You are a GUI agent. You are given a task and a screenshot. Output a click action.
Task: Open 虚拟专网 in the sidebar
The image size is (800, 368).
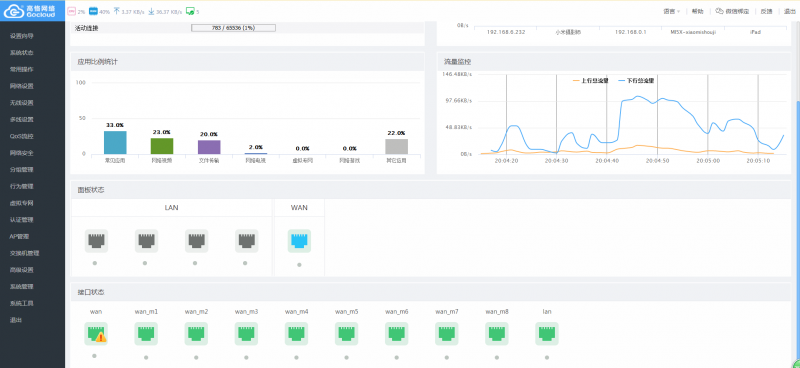pyautogui.click(x=21, y=203)
